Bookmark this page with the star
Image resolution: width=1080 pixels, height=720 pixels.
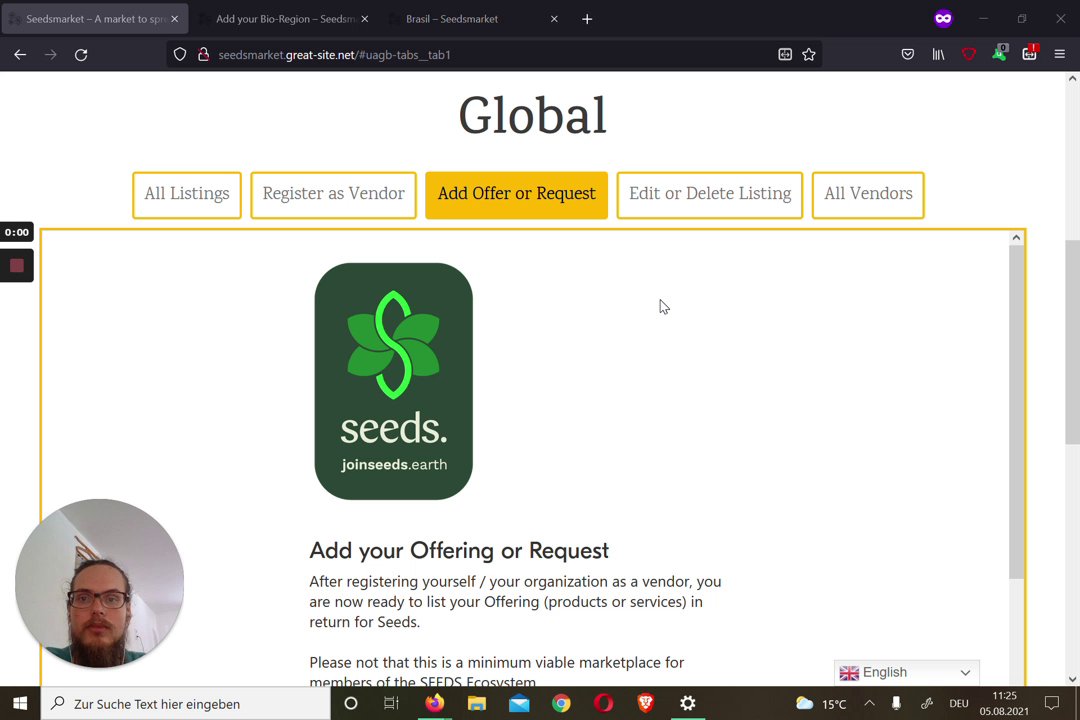[809, 54]
